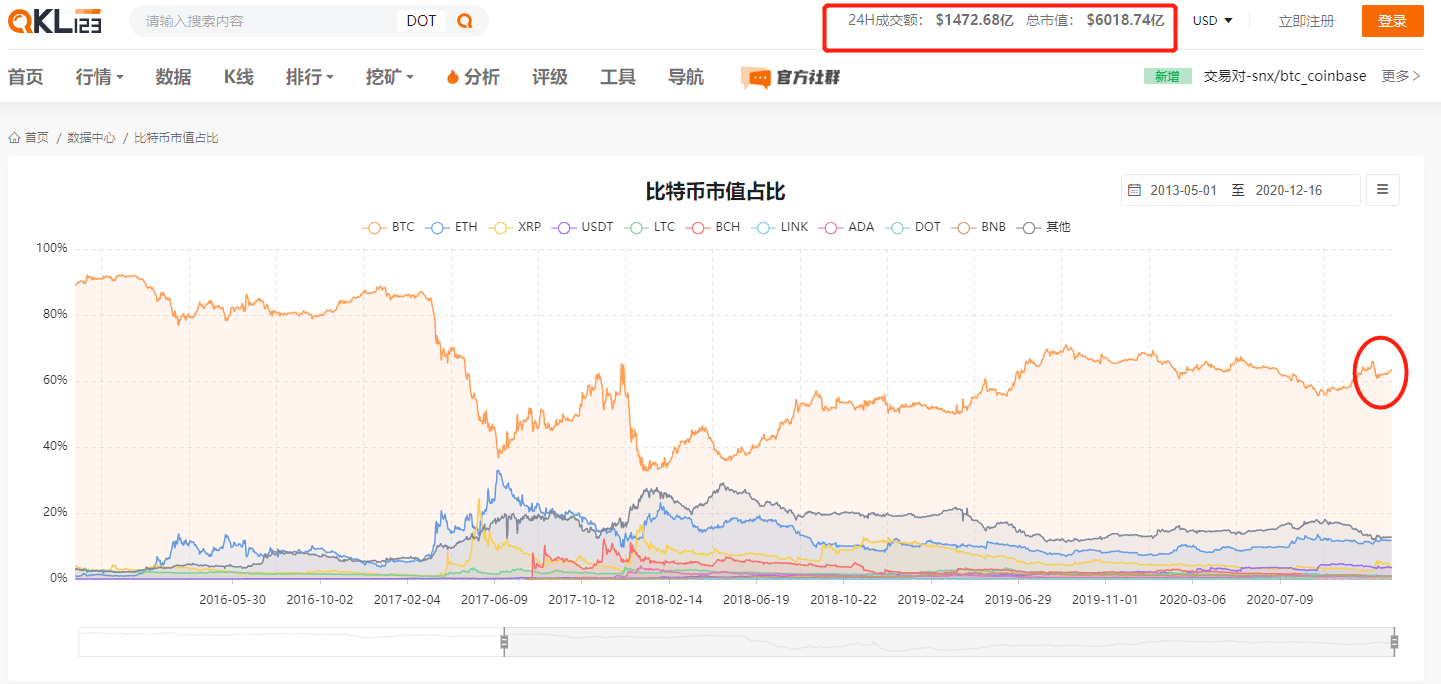This screenshot has height=684, width=1441.
Task: Click the home icon in the breadcrumb
Action: click(x=15, y=137)
